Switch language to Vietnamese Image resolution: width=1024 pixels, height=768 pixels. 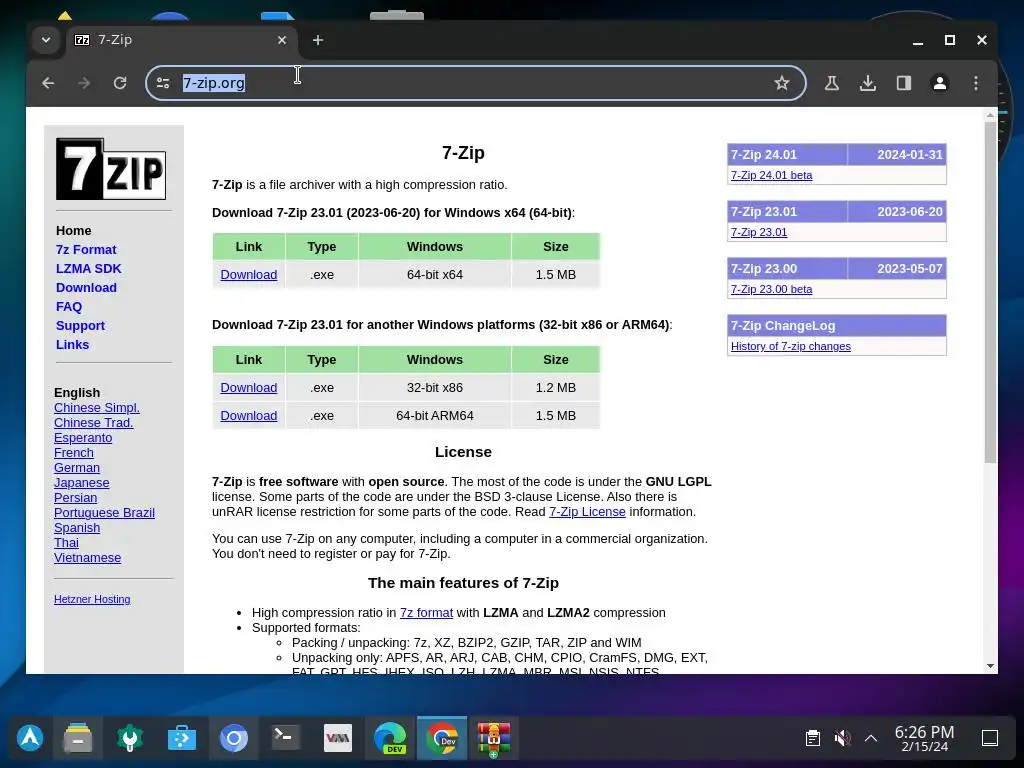coord(88,558)
